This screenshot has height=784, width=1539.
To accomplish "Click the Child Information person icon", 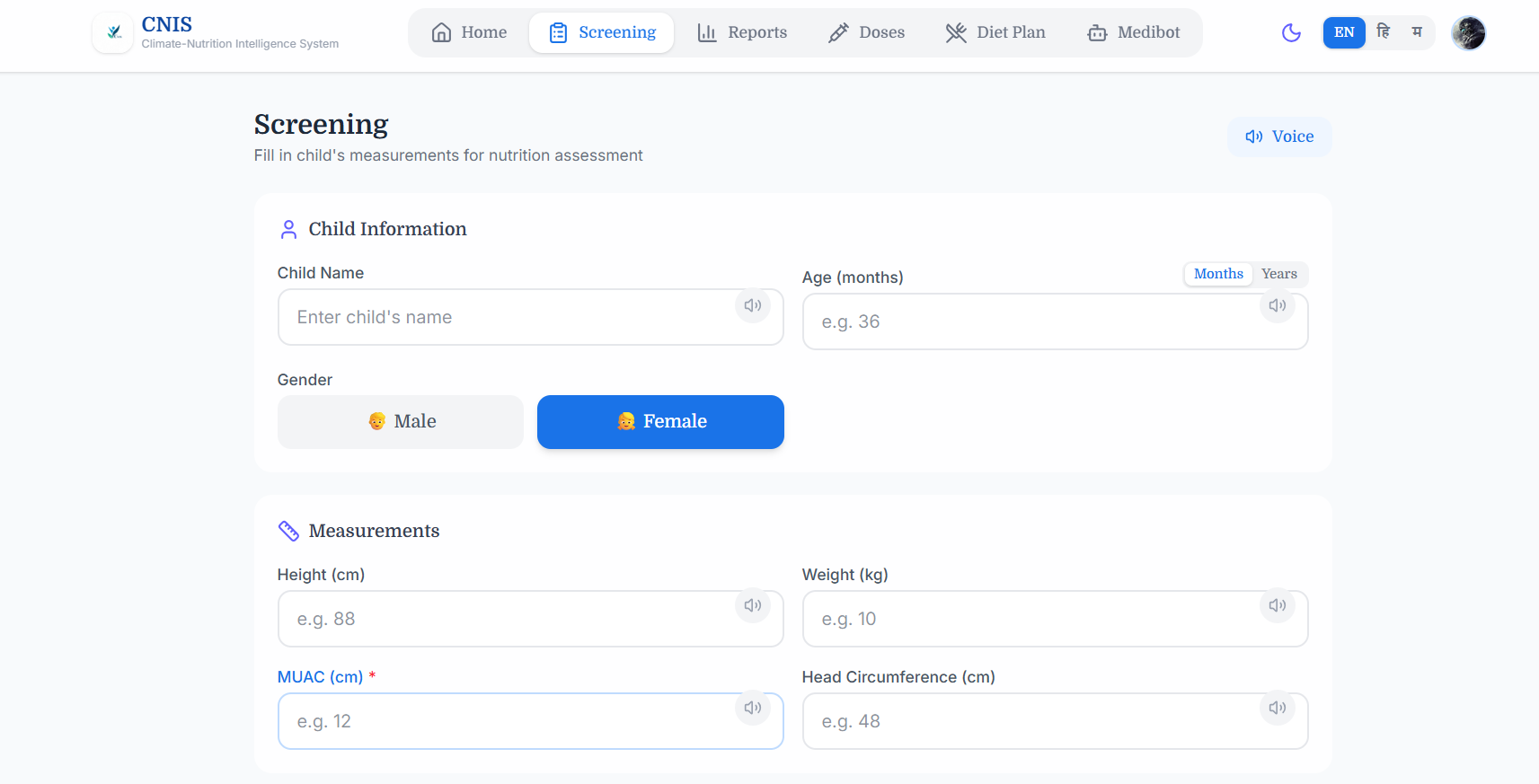I will coord(288,229).
